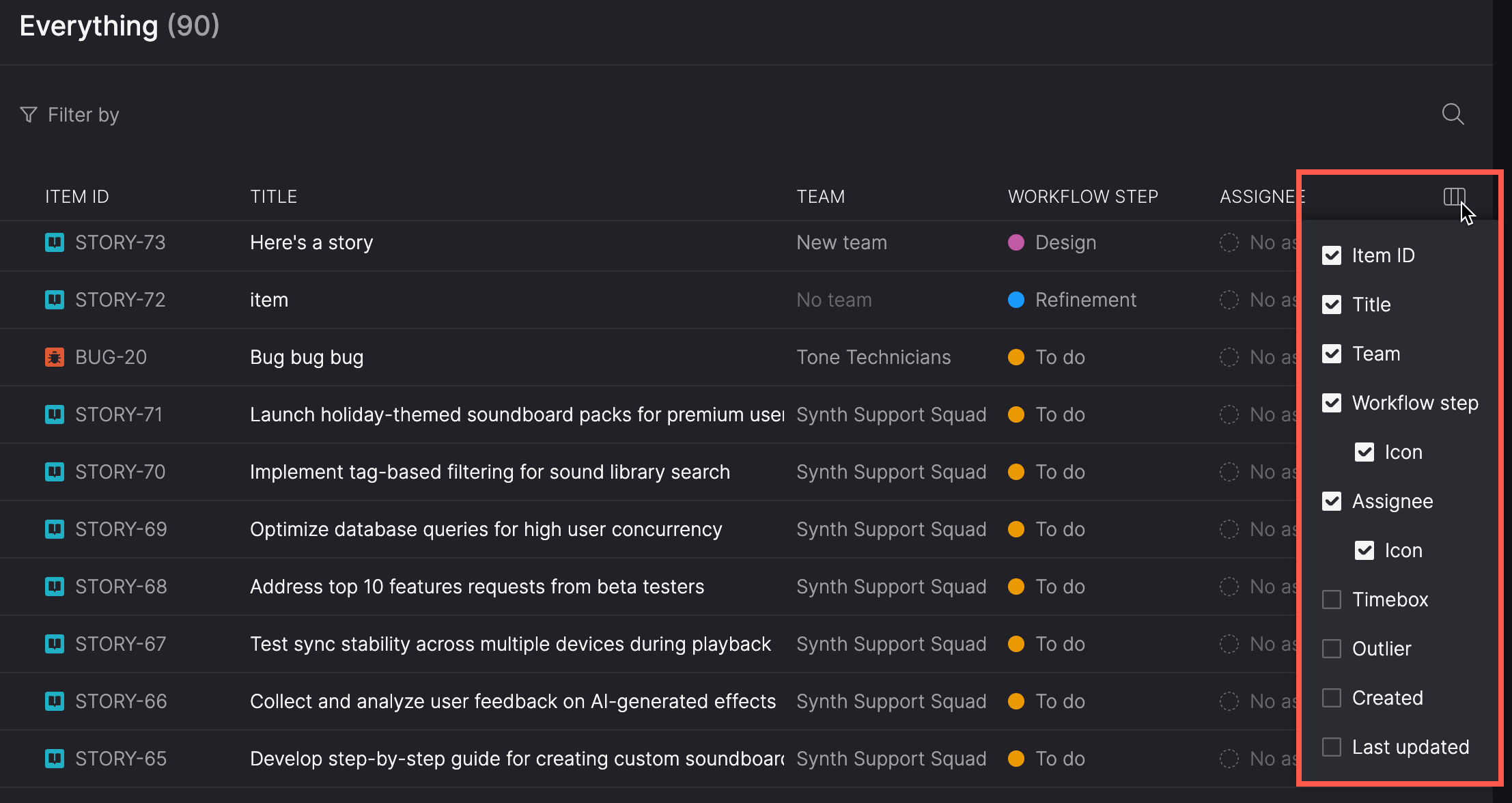Uncheck the Item ID column checkbox
Viewport: 1512px width, 803px height.
pyautogui.click(x=1331, y=255)
